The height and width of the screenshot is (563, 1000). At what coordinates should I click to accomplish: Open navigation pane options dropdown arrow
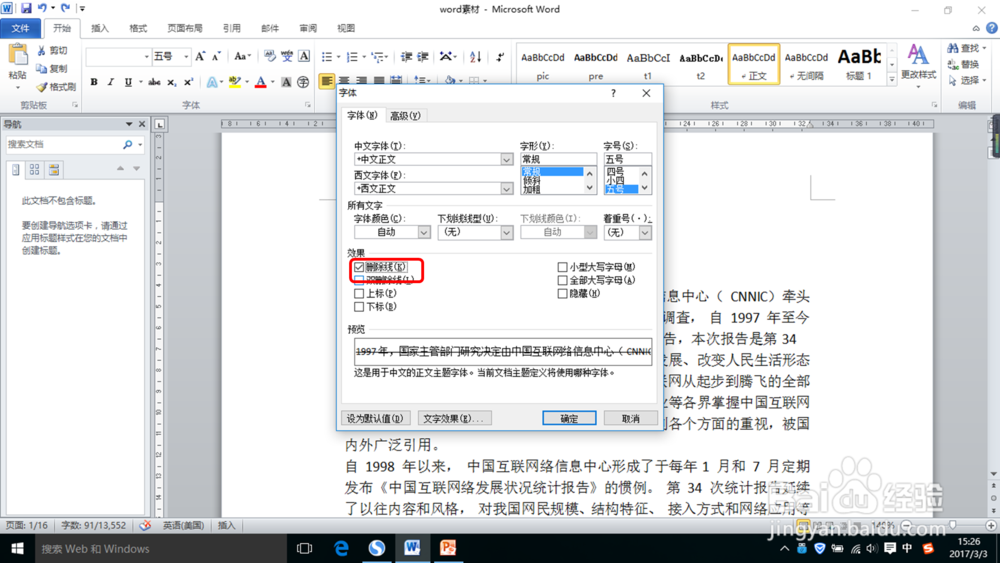click(x=129, y=124)
